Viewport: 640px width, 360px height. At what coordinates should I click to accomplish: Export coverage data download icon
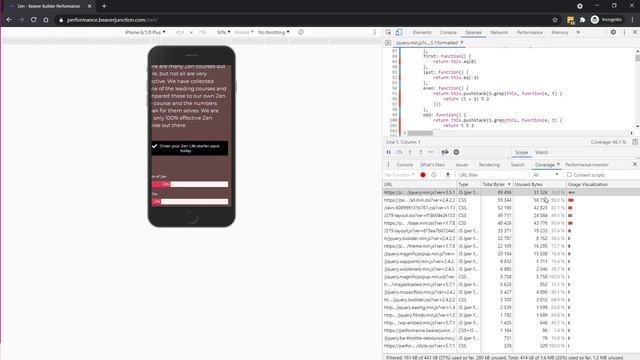(x=448, y=175)
